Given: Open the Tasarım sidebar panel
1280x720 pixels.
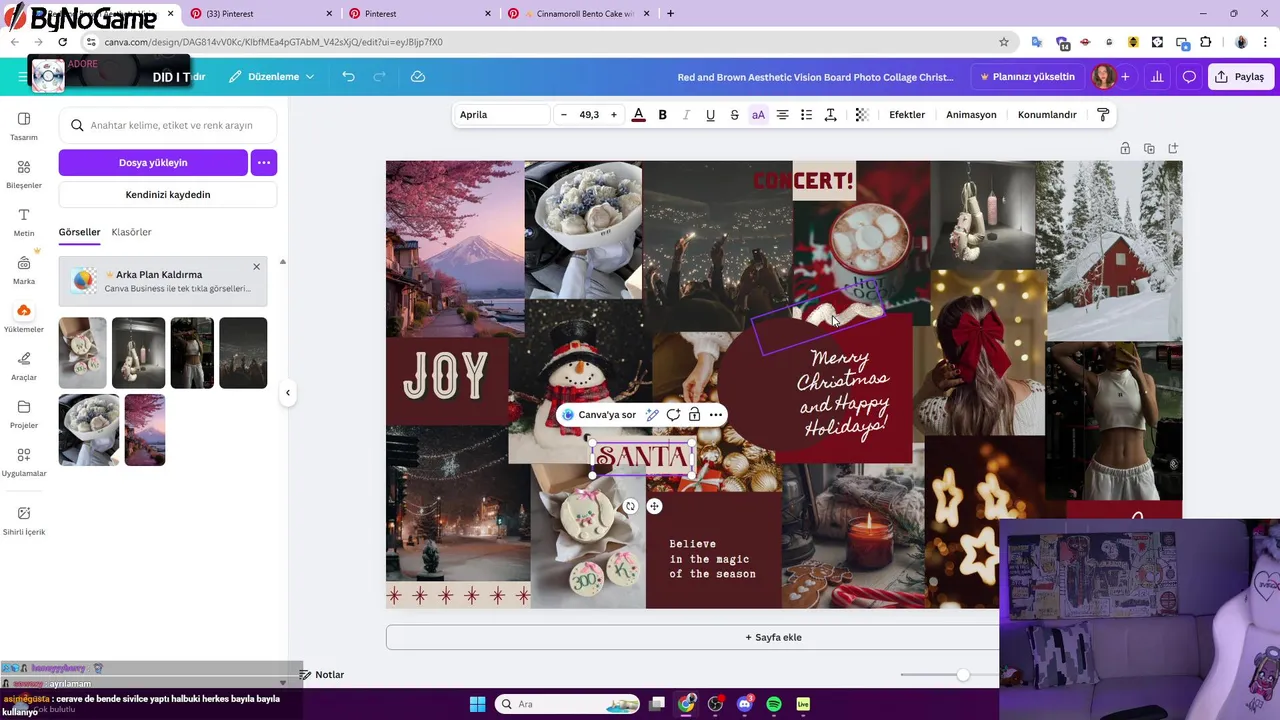Looking at the screenshot, I should point(24,126).
